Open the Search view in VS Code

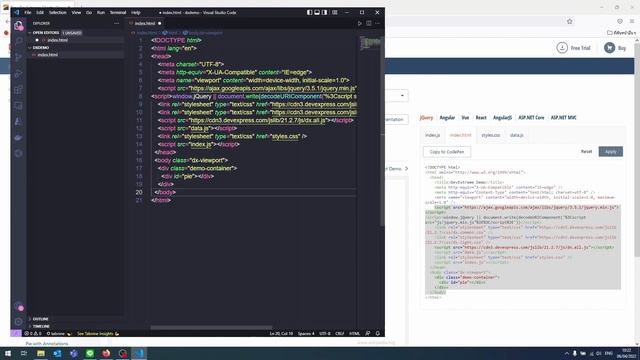pyautogui.click(x=18, y=41)
